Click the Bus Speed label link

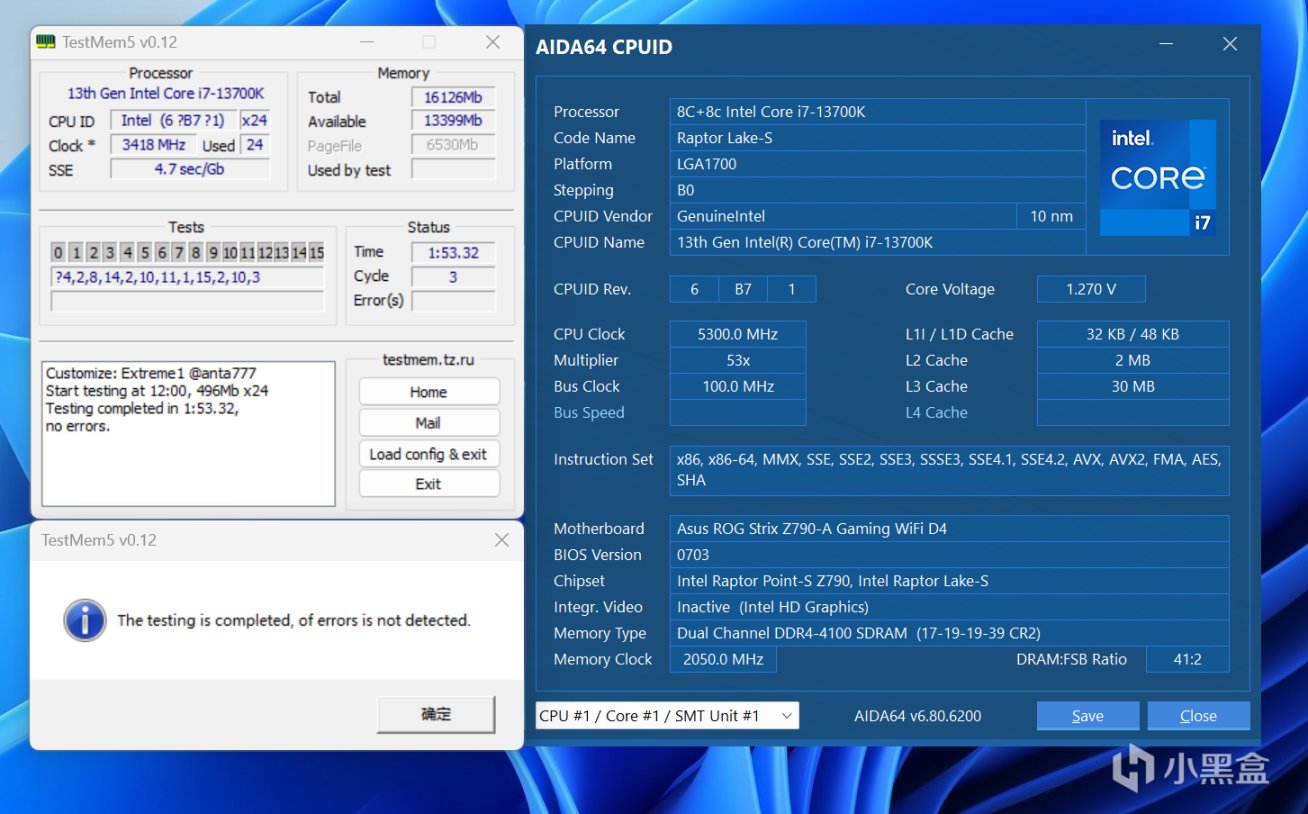tap(589, 412)
